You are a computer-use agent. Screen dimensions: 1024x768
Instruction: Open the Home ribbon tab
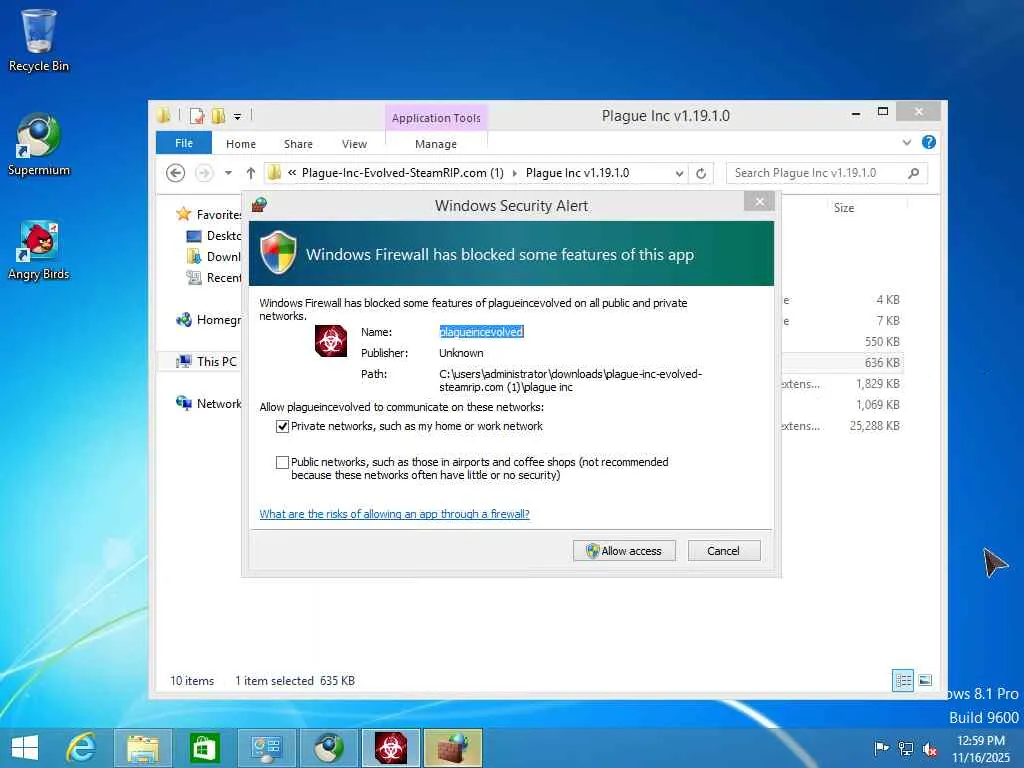point(241,144)
